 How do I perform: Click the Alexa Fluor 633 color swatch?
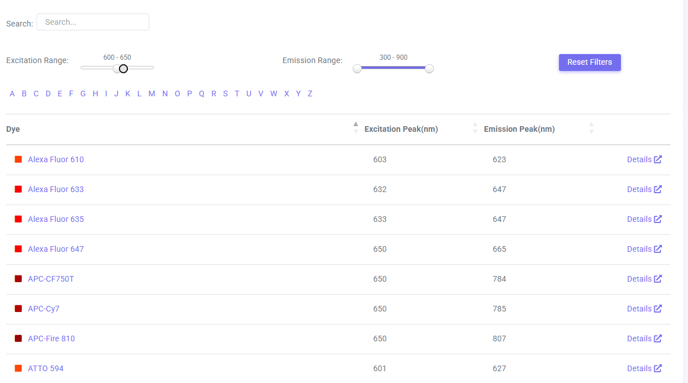pyautogui.click(x=18, y=189)
